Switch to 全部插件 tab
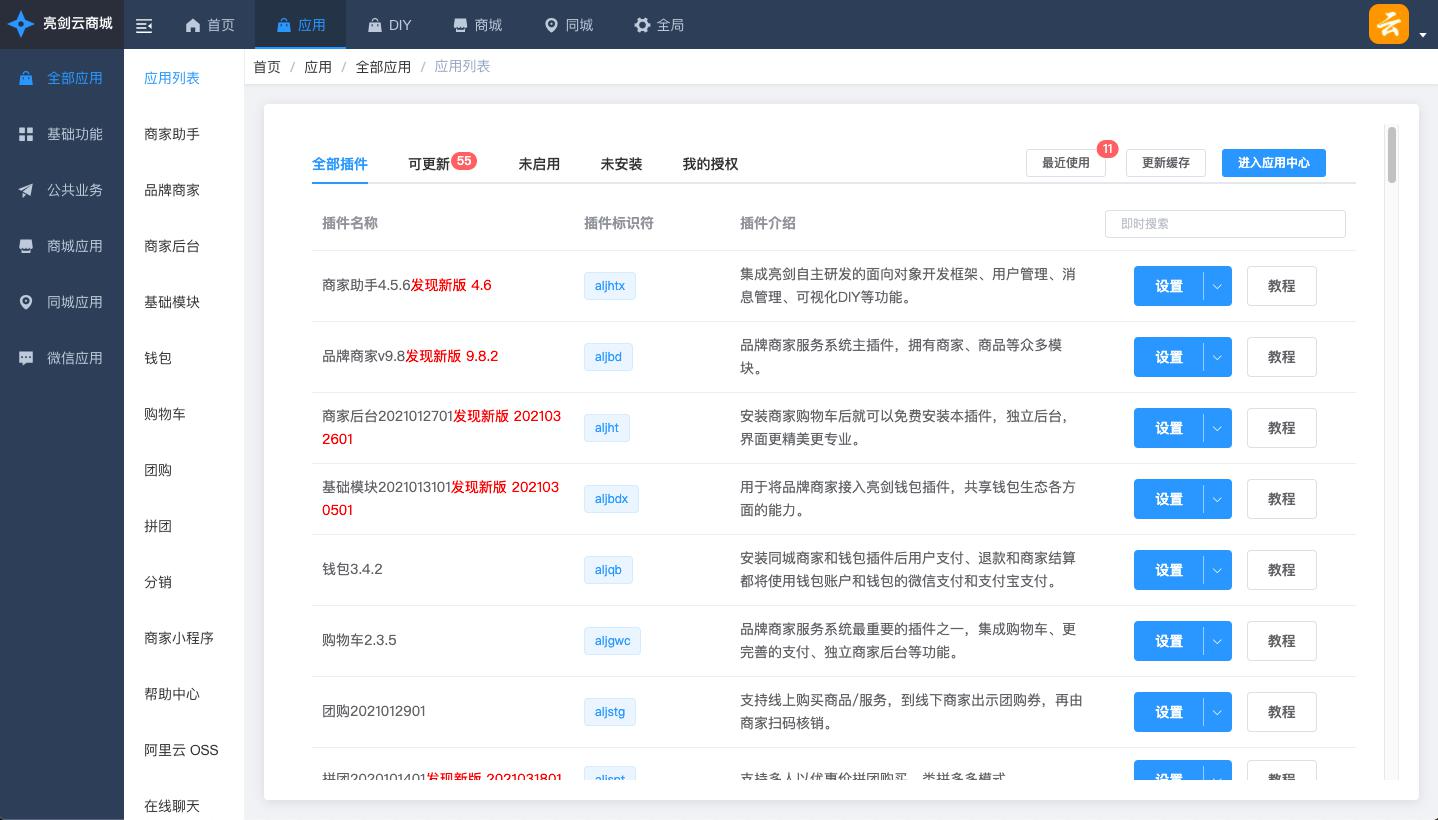Screen dimensions: 1438x820 point(340,164)
